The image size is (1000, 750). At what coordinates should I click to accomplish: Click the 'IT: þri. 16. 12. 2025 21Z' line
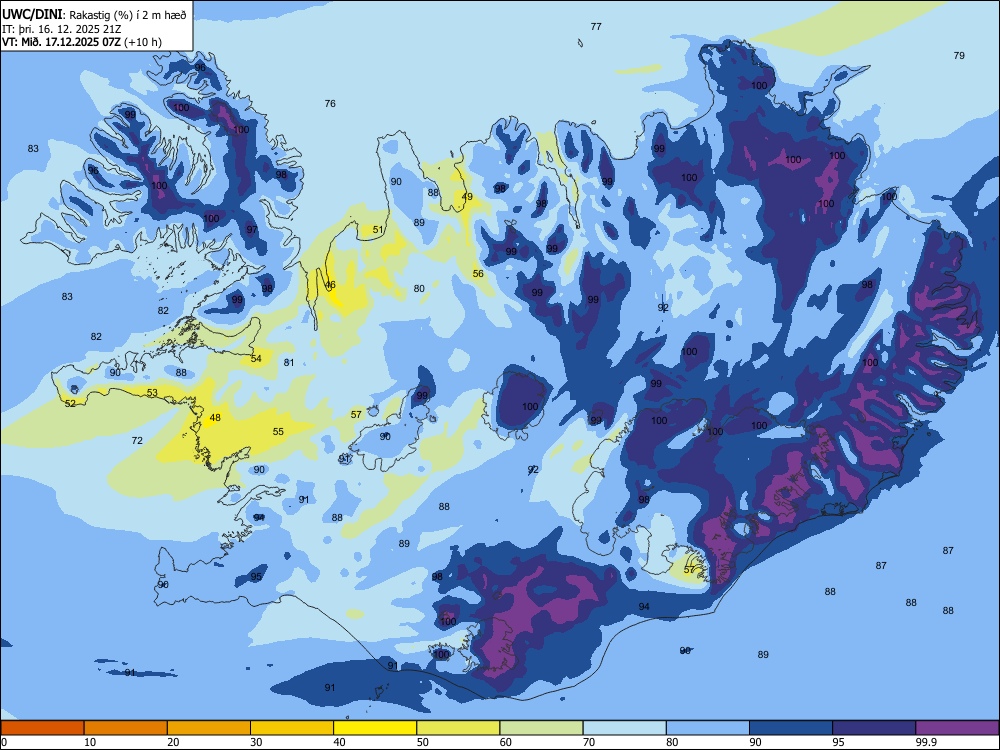pos(62,29)
